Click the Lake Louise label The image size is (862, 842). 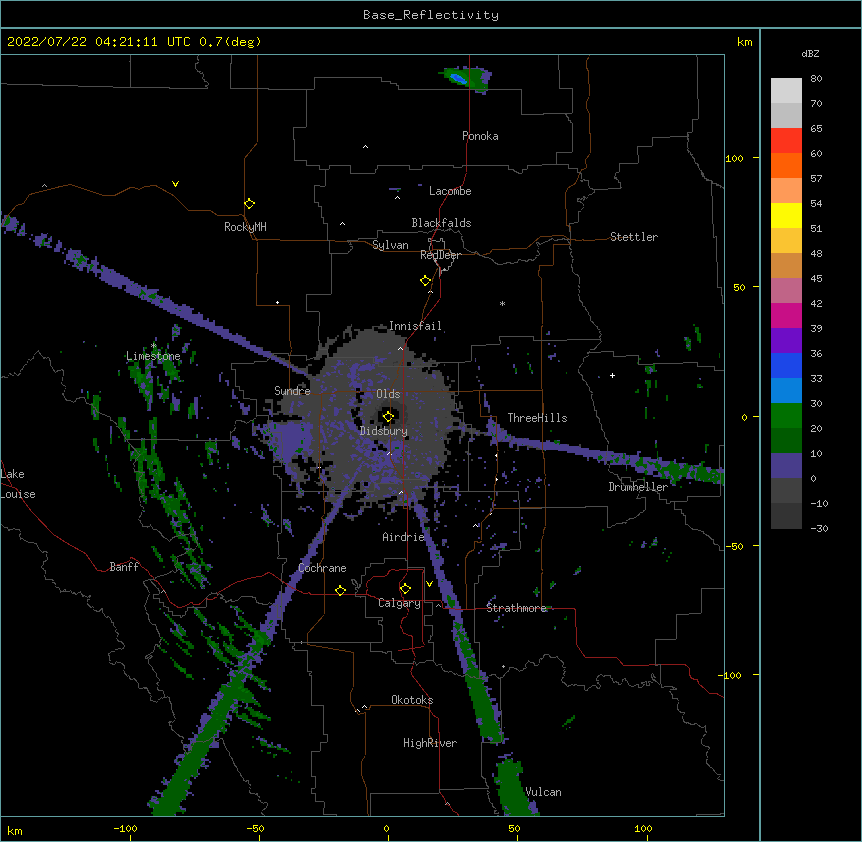(18, 484)
